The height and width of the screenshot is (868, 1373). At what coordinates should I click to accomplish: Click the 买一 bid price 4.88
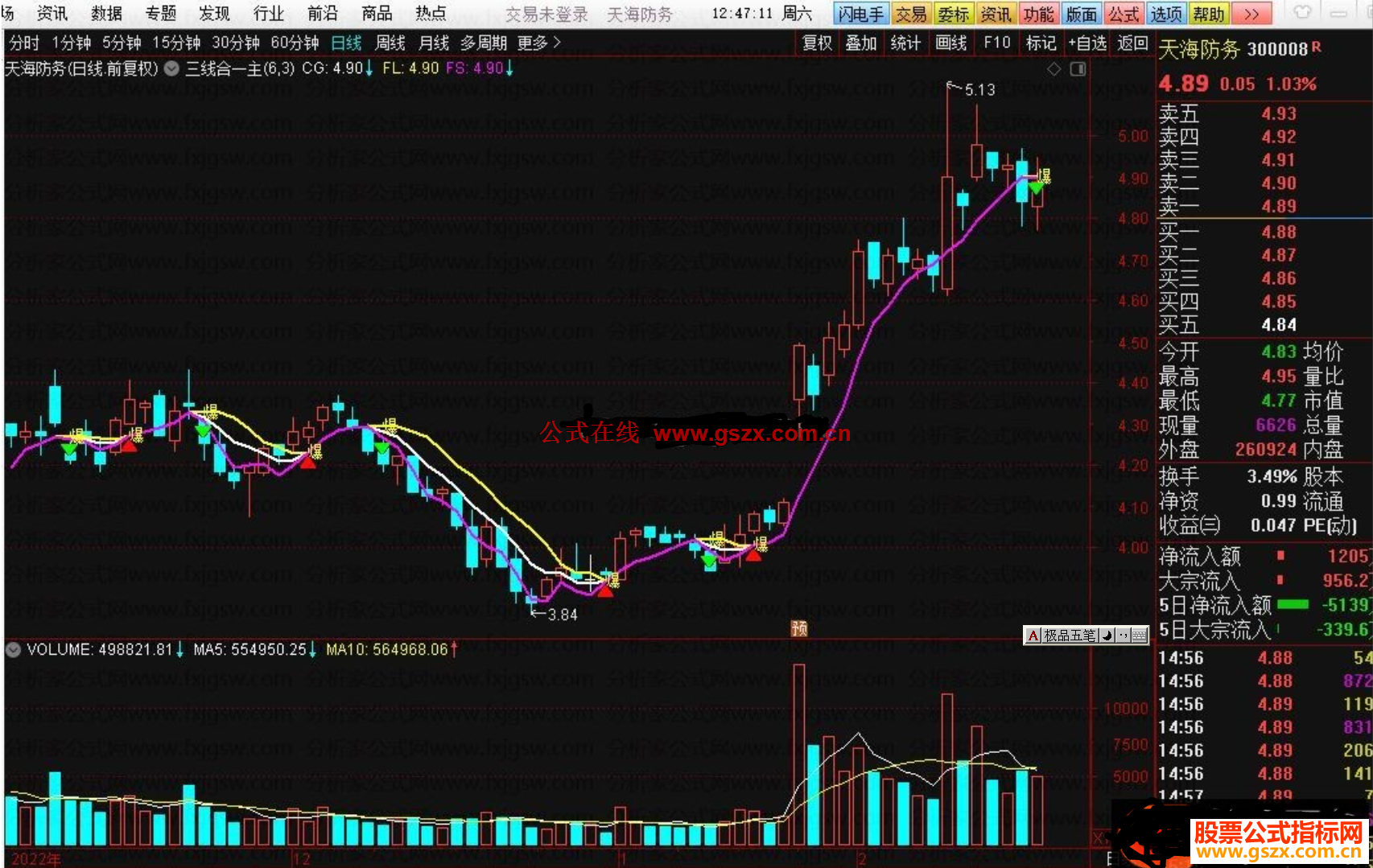click(x=1279, y=232)
